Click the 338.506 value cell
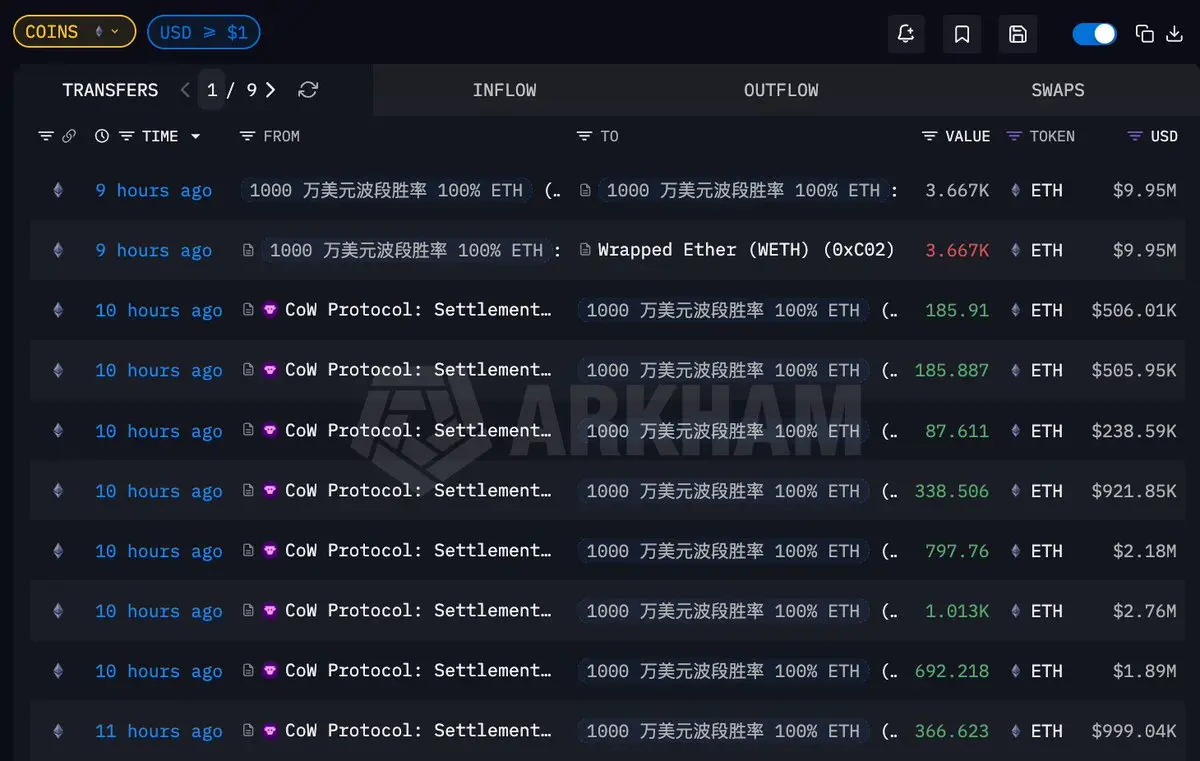 (952, 491)
